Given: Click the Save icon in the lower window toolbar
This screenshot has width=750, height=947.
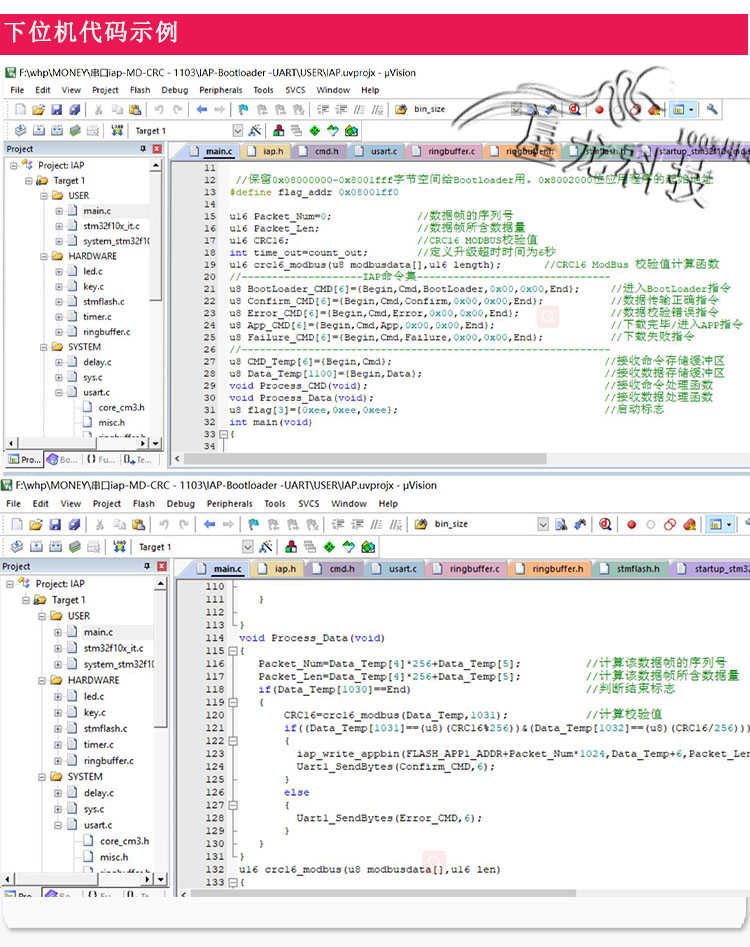Looking at the screenshot, I should 55,524.
